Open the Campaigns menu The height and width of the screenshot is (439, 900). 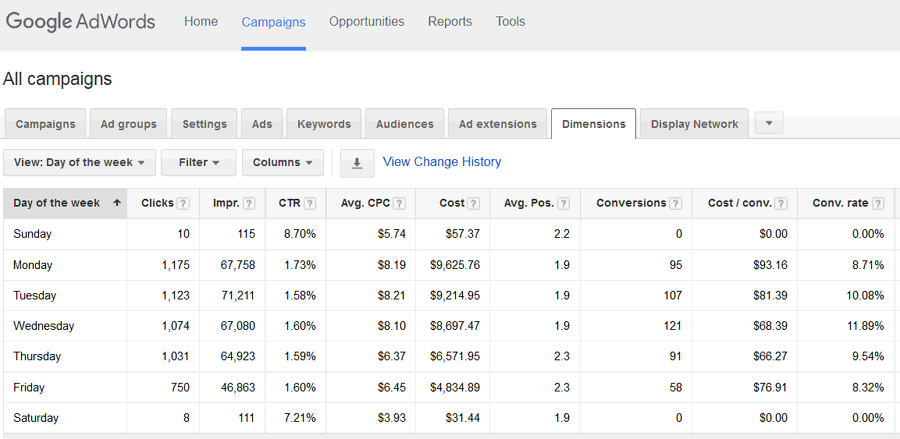[x=273, y=22]
